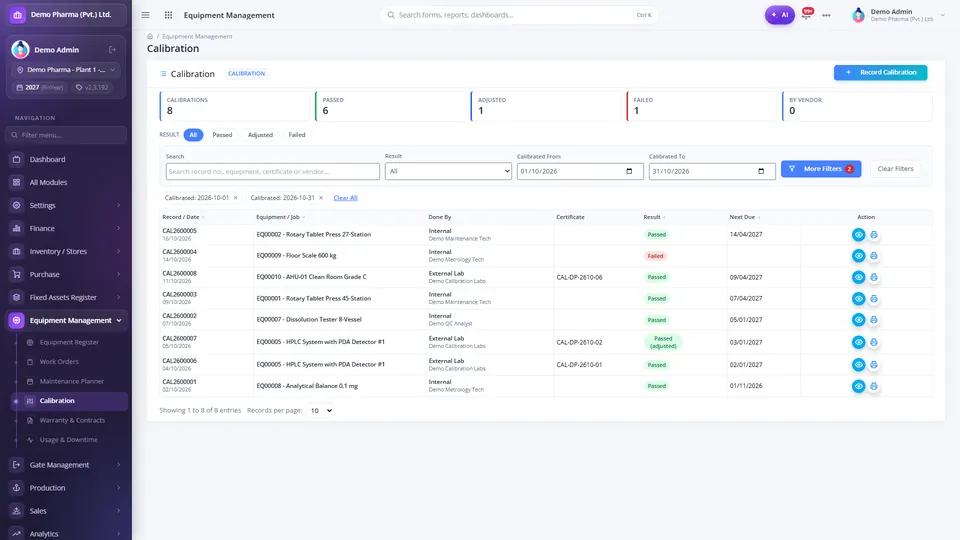The image size is (960, 540).
Task: Expand the Finance menu
Action: (x=66, y=228)
